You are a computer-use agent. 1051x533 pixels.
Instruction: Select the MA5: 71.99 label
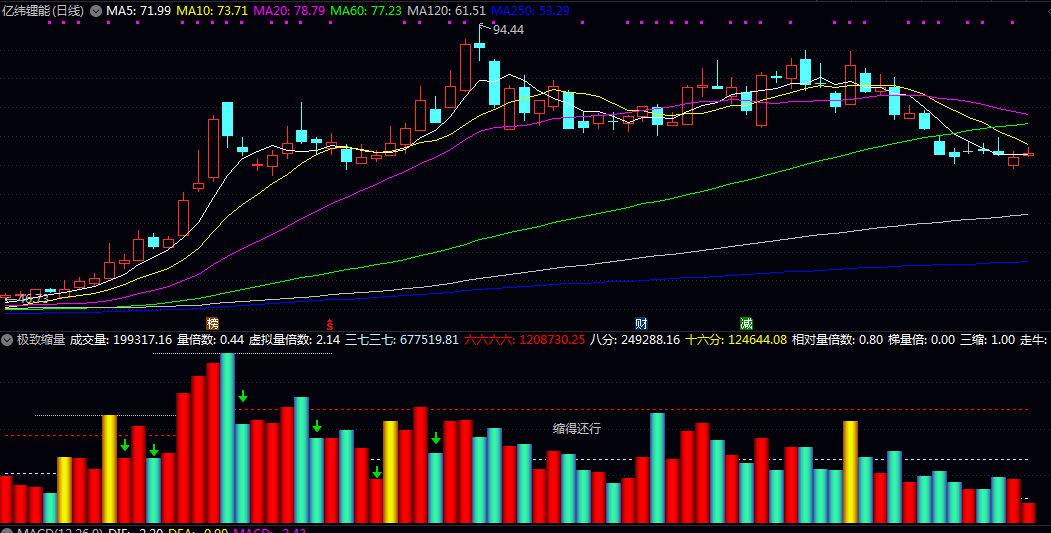point(138,11)
